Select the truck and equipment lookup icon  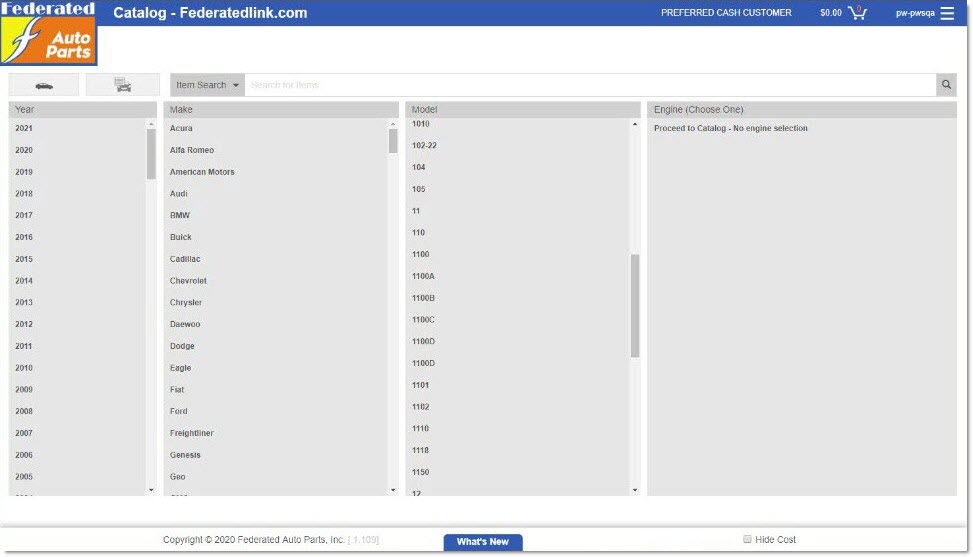coord(122,85)
